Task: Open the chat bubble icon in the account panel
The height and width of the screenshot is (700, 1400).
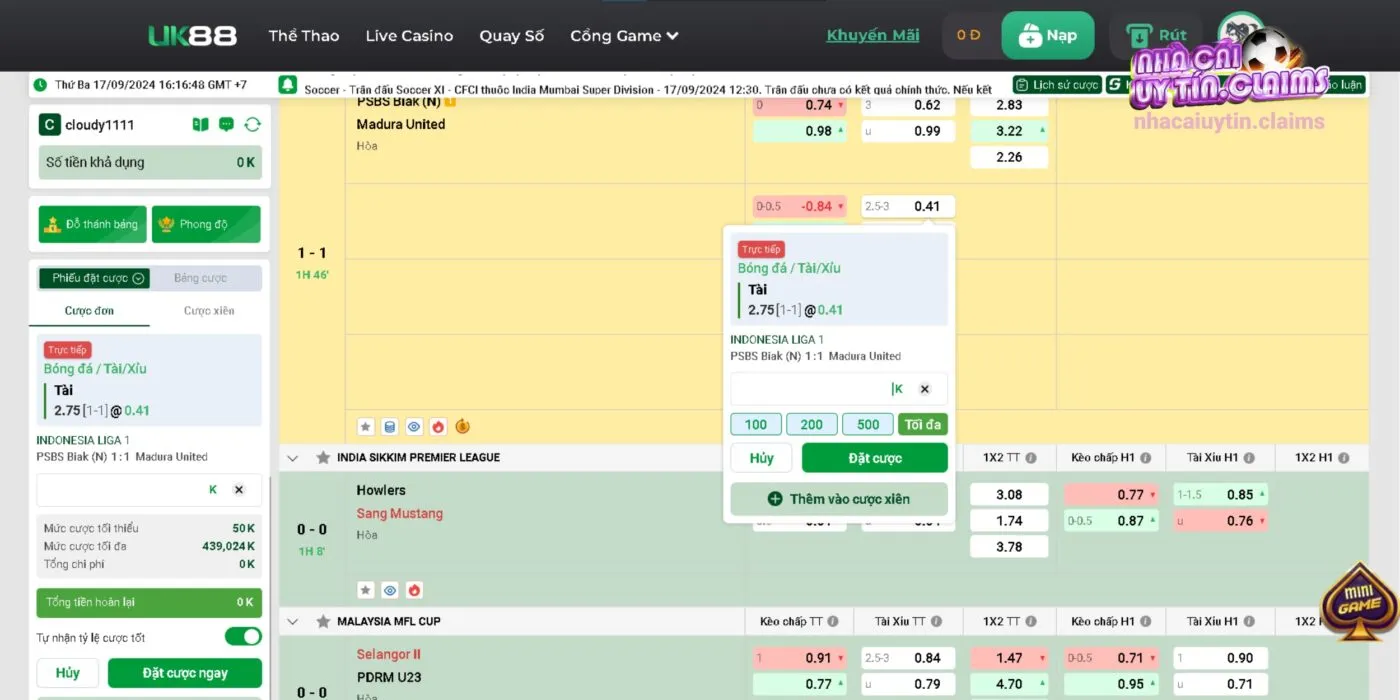Action: pos(226,125)
